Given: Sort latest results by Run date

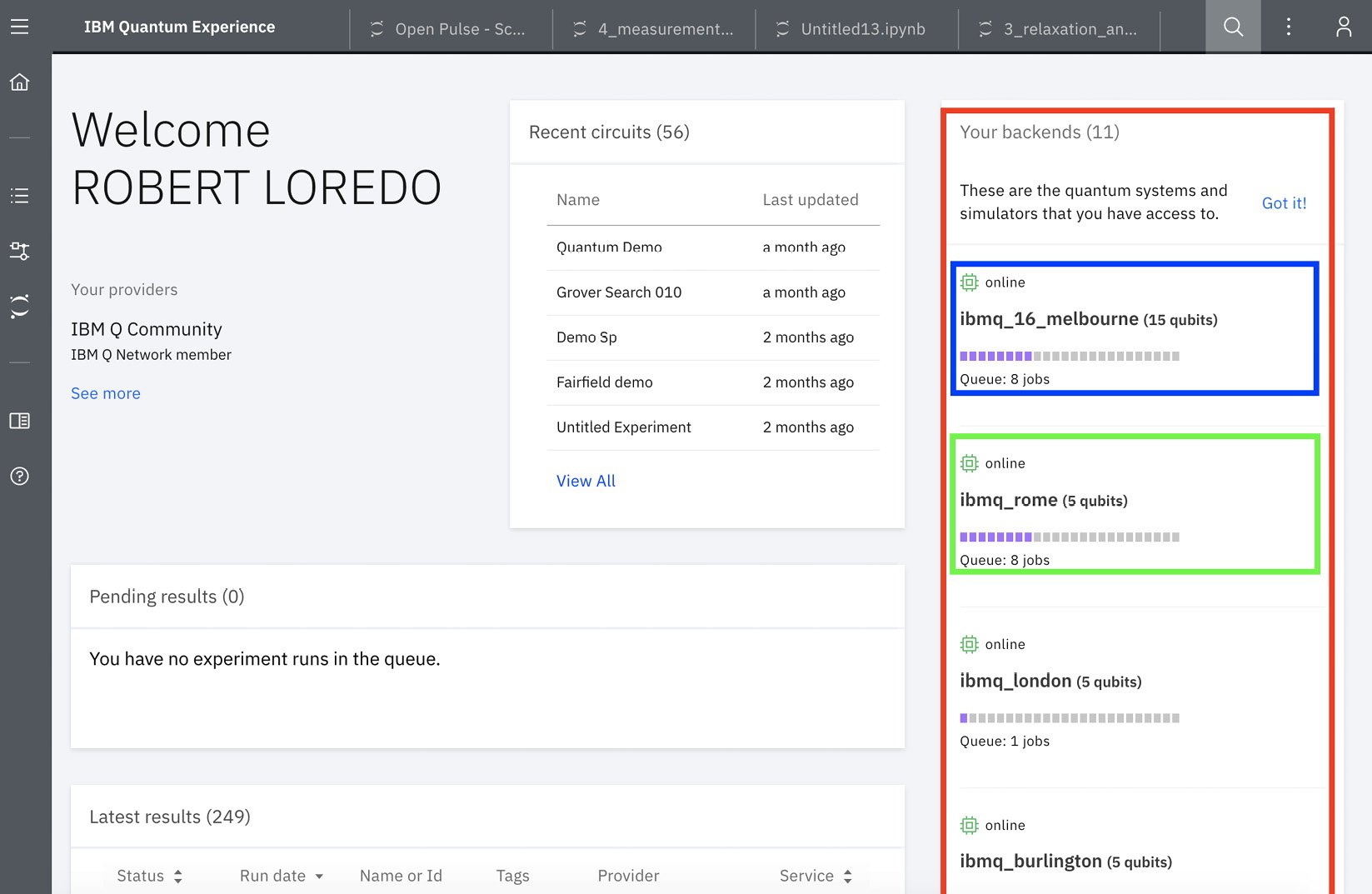Looking at the screenshot, I should (x=281, y=876).
